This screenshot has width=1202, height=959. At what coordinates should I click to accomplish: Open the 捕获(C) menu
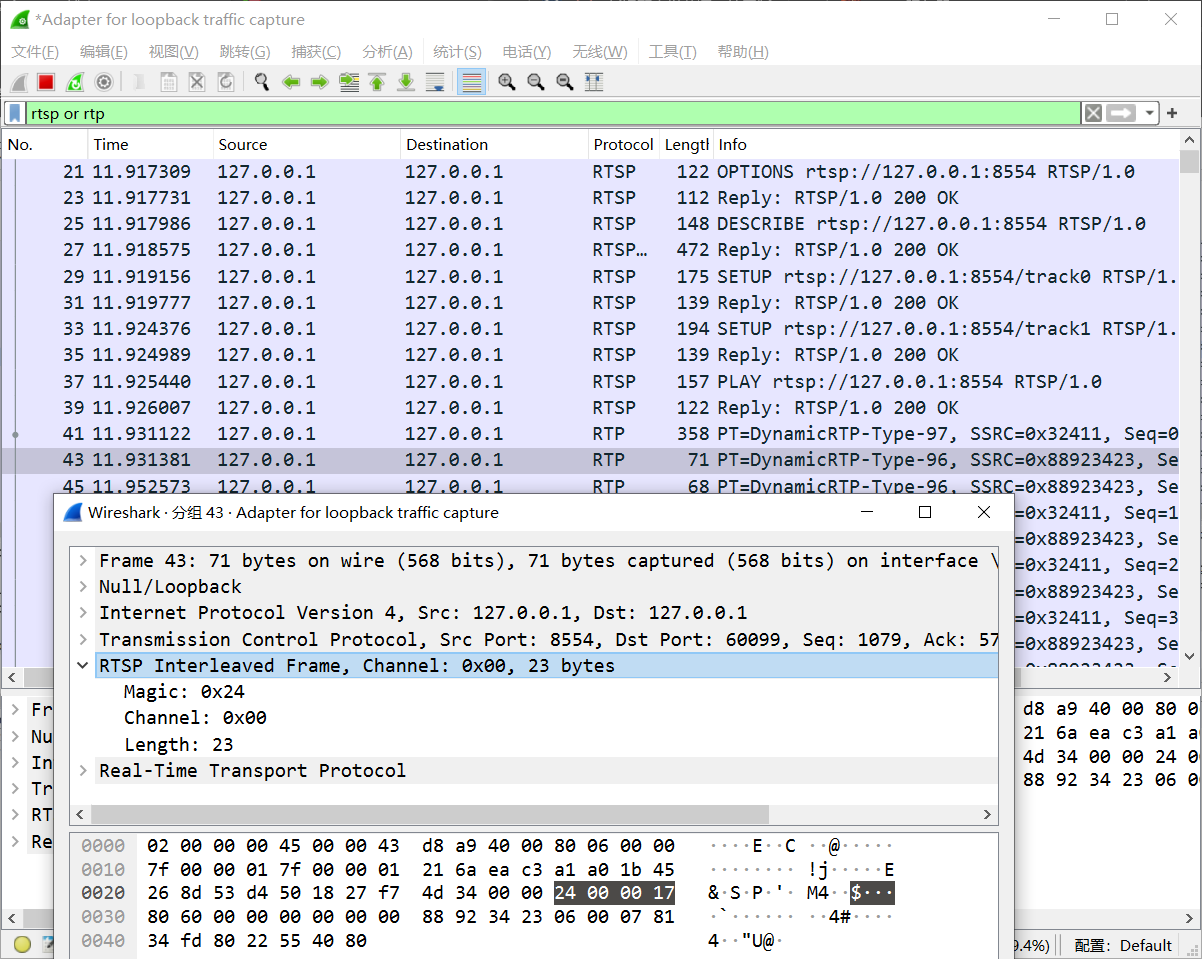click(316, 52)
